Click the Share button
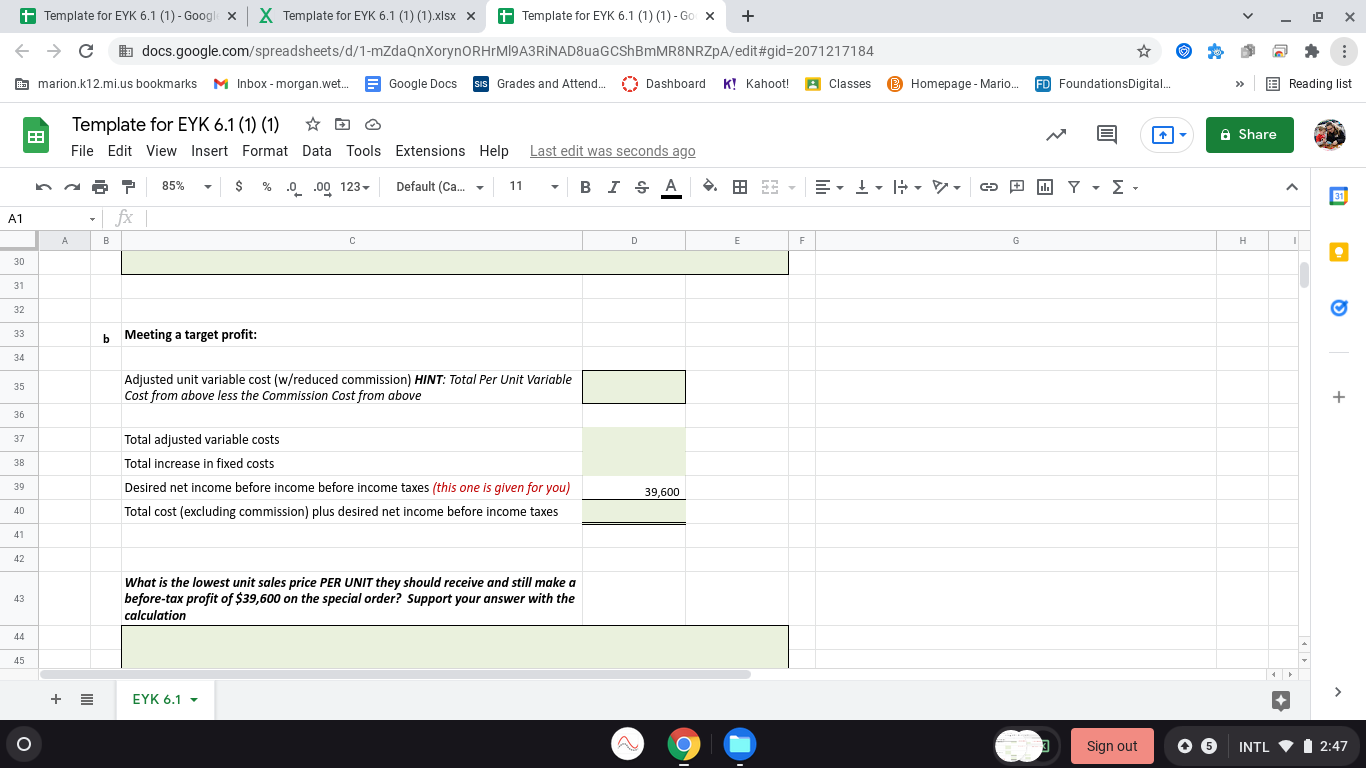The width and height of the screenshot is (1366, 768). pos(1249,134)
